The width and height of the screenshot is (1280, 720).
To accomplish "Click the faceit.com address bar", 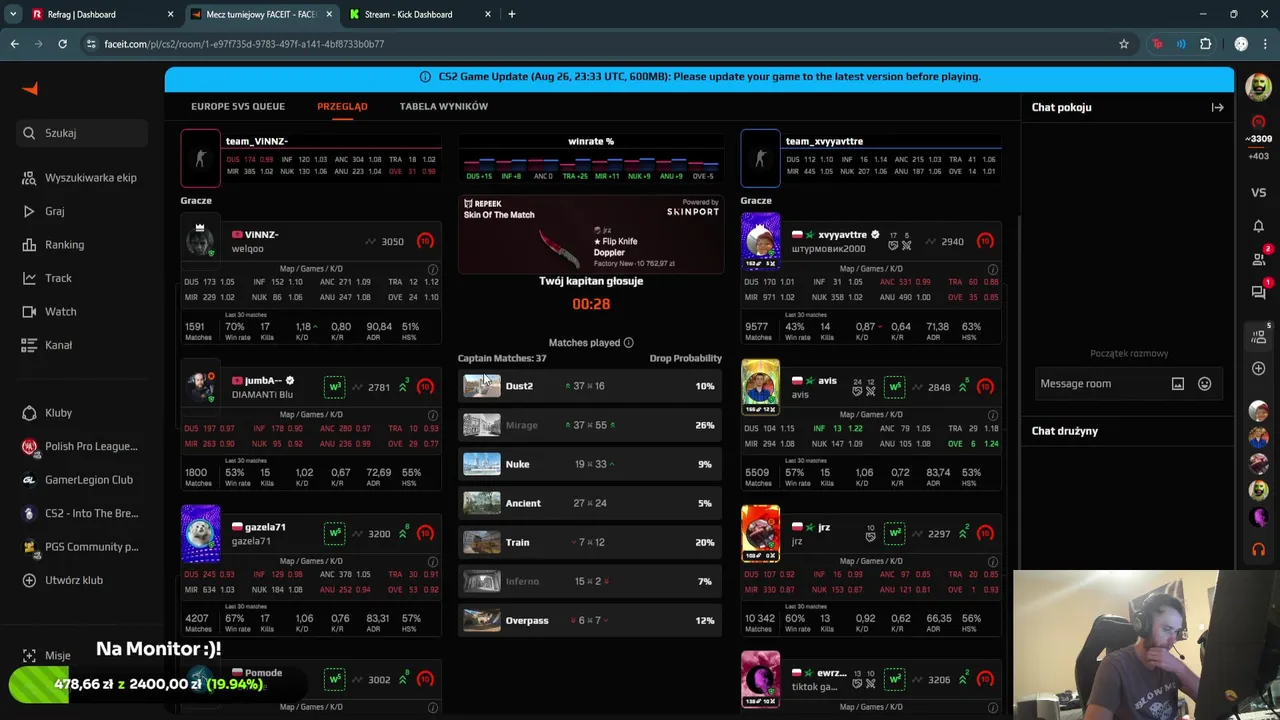I will pos(600,44).
